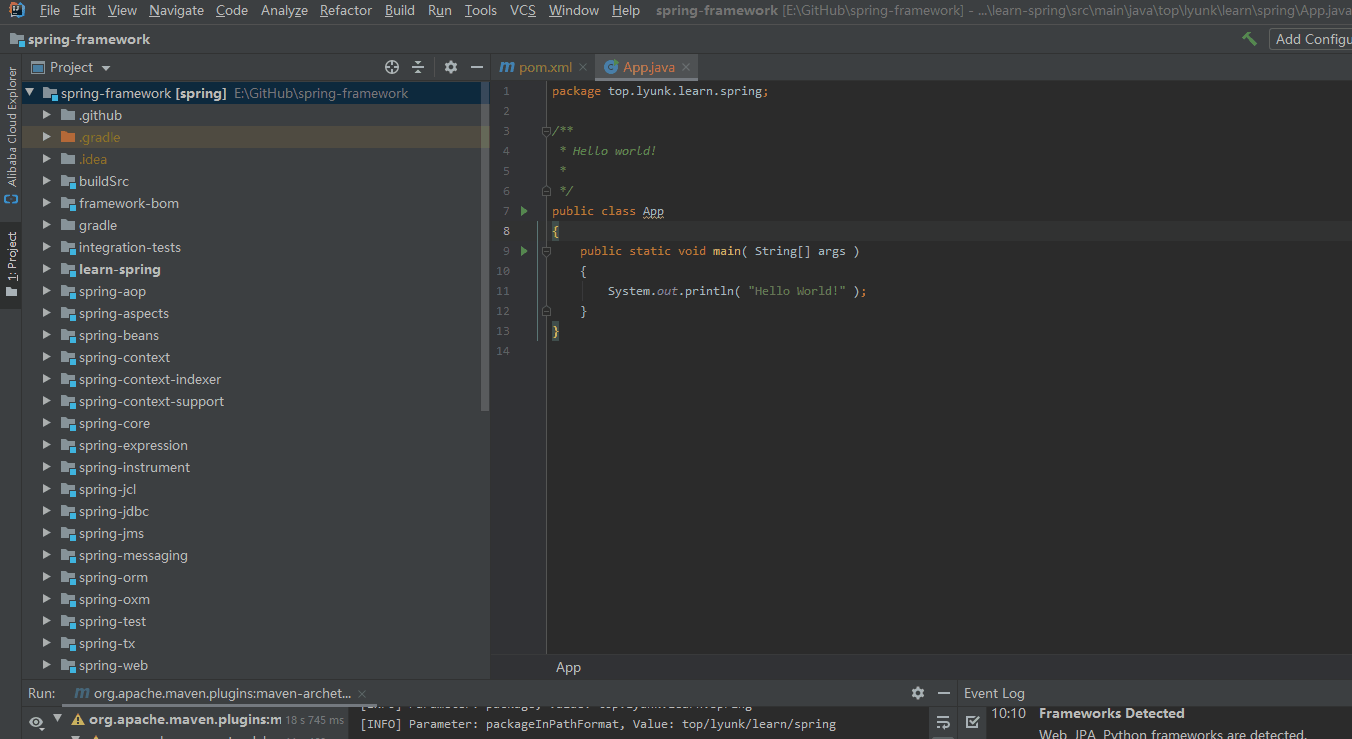
Task: Switch to the pom.xml tab
Action: click(544, 67)
